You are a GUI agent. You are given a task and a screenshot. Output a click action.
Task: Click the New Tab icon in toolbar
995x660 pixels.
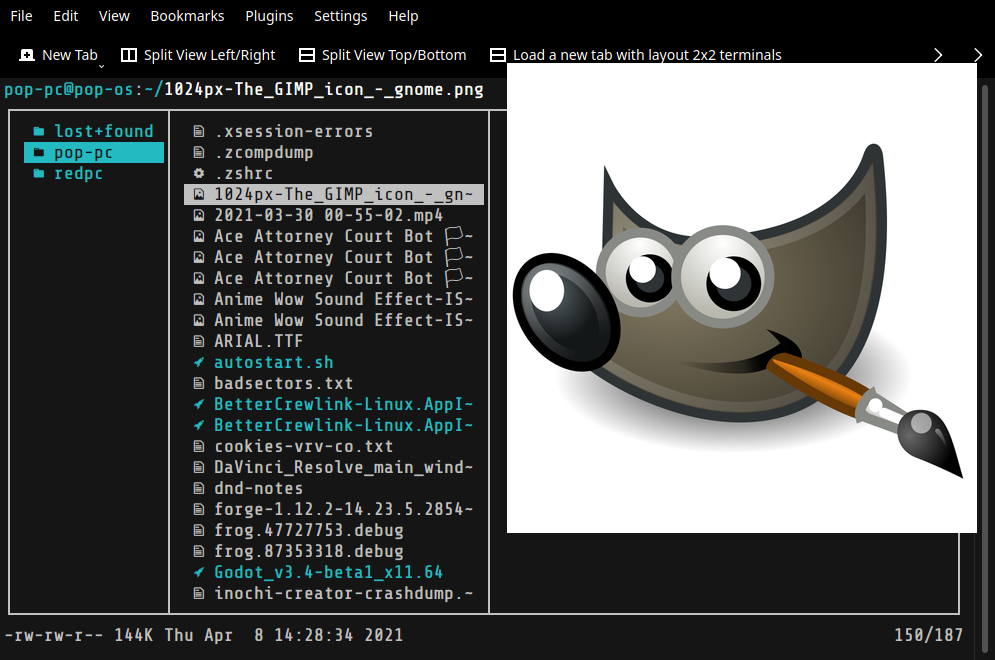pos(27,55)
